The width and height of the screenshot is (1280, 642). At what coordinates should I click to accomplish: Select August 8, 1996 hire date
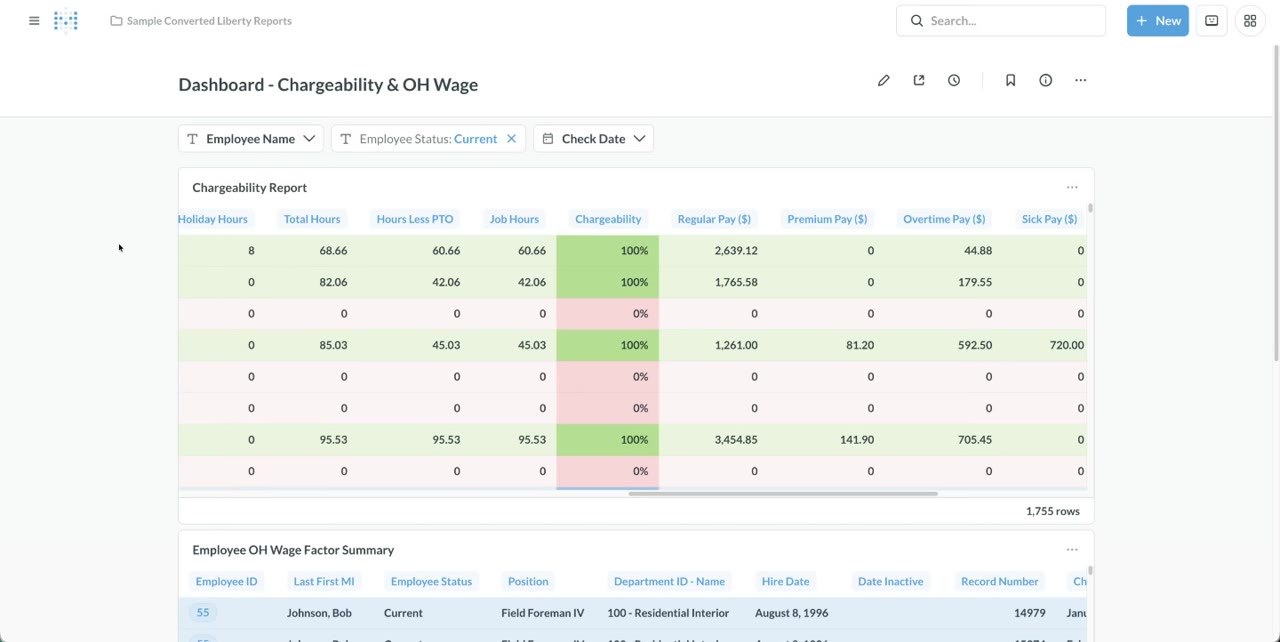point(791,613)
